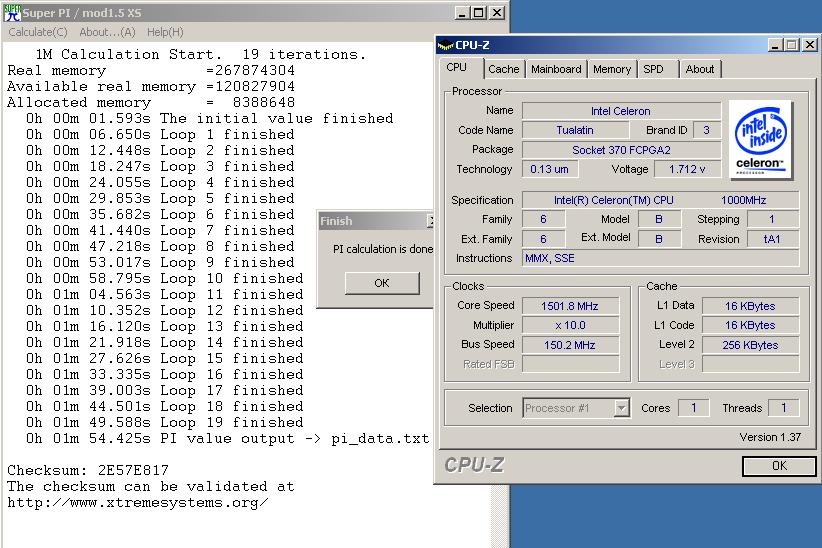Click the Instructions value MMX, SSE

click(x=661, y=258)
